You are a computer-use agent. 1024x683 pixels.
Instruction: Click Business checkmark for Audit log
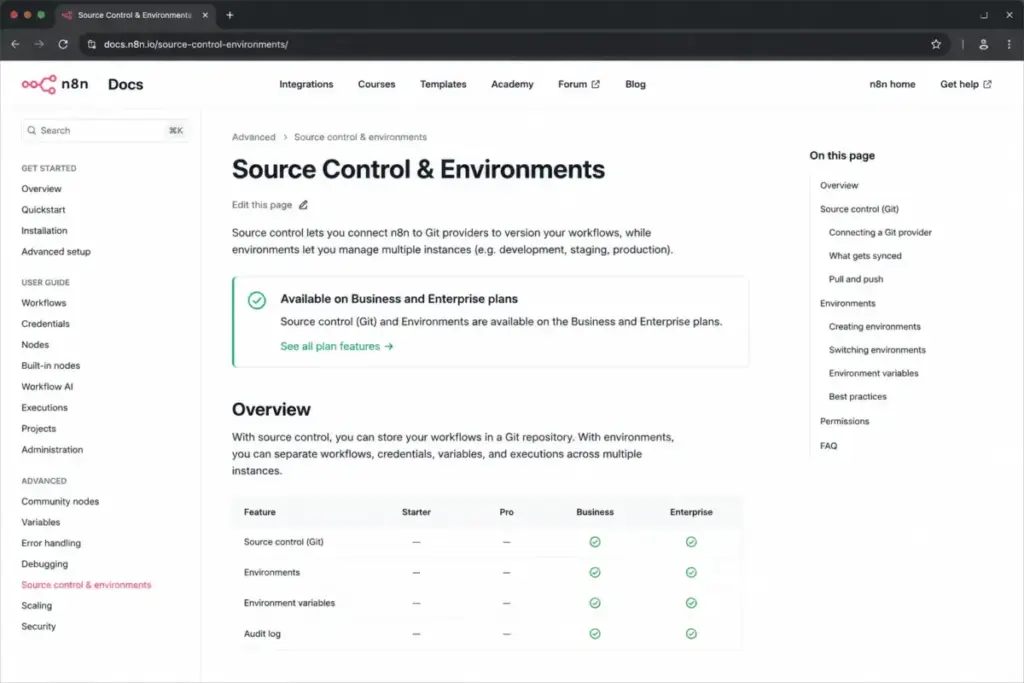pyautogui.click(x=595, y=634)
